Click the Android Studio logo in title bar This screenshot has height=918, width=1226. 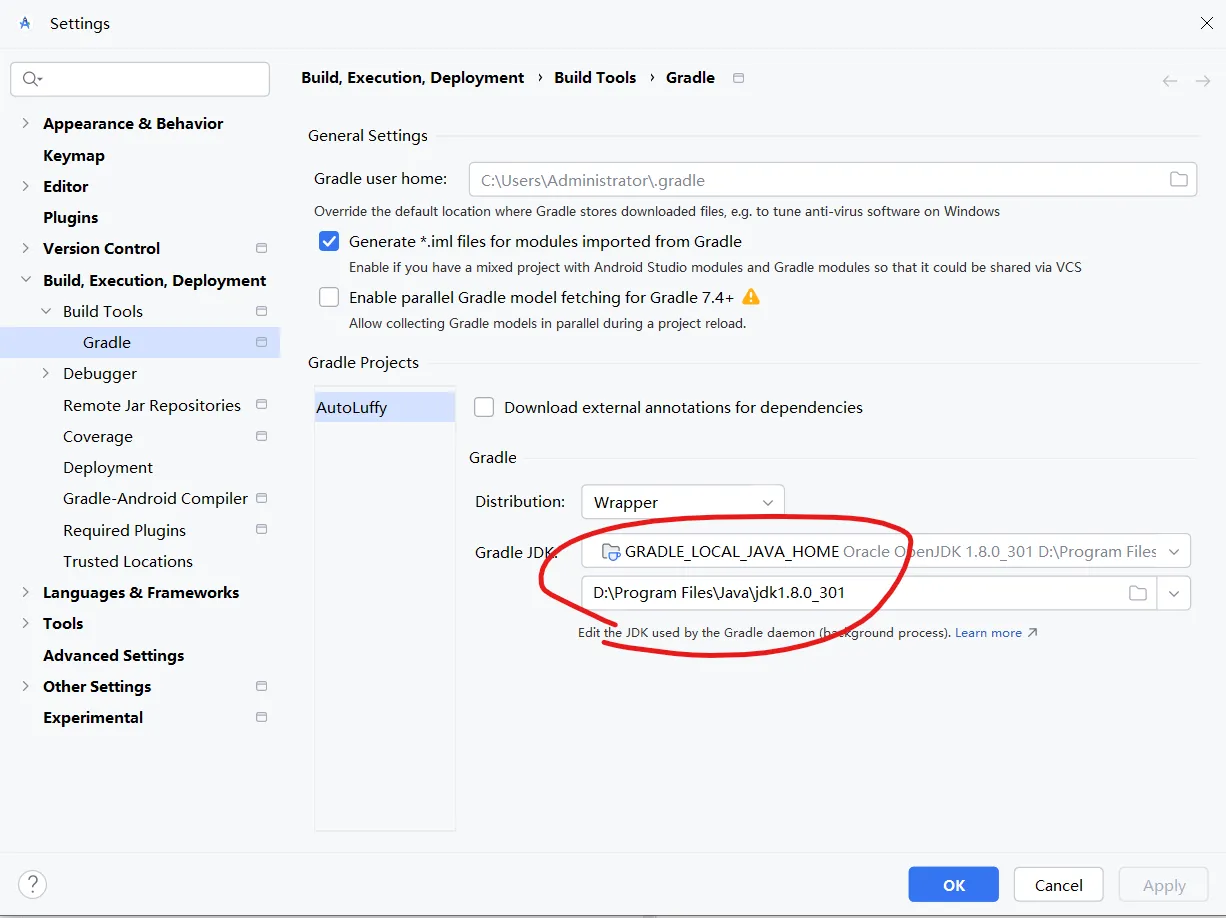[x=25, y=23]
